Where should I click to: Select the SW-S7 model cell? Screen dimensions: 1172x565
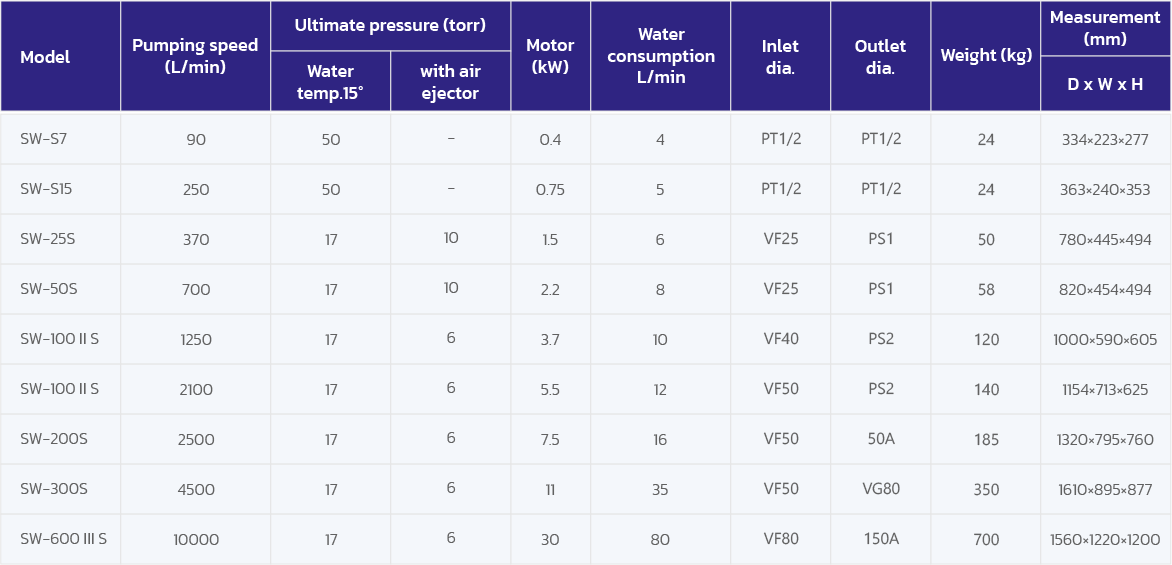pos(44,139)
